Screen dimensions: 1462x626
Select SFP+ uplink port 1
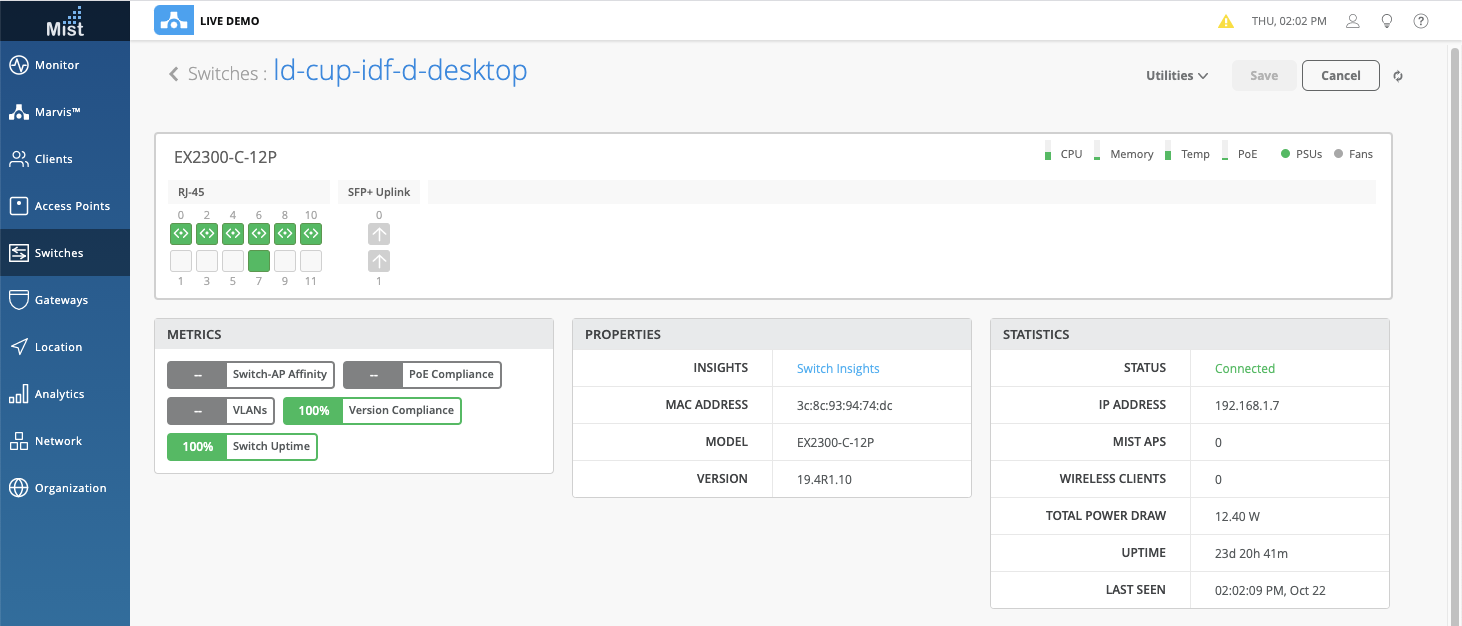coord(379,261)
